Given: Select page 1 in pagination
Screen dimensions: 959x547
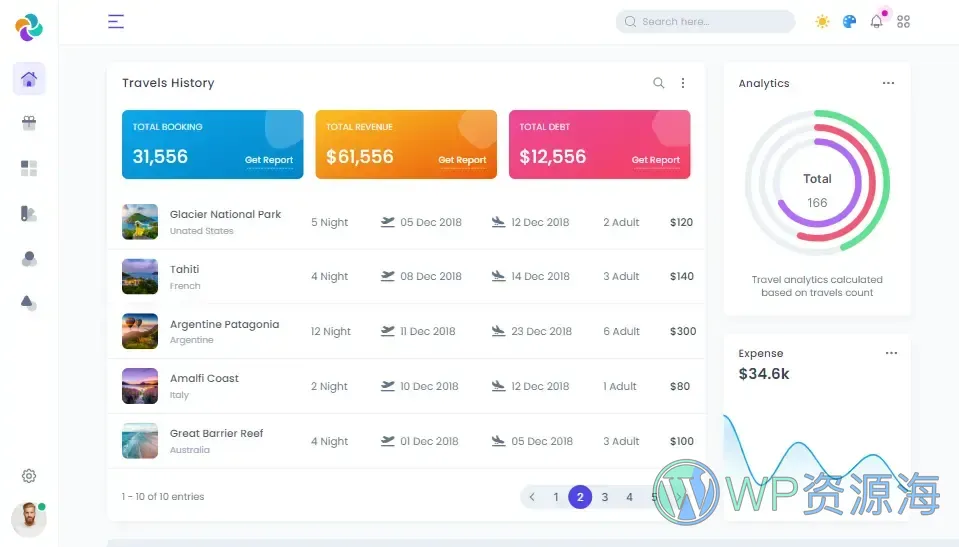Looking at the screenshot, I should click(x=556, y=497).
